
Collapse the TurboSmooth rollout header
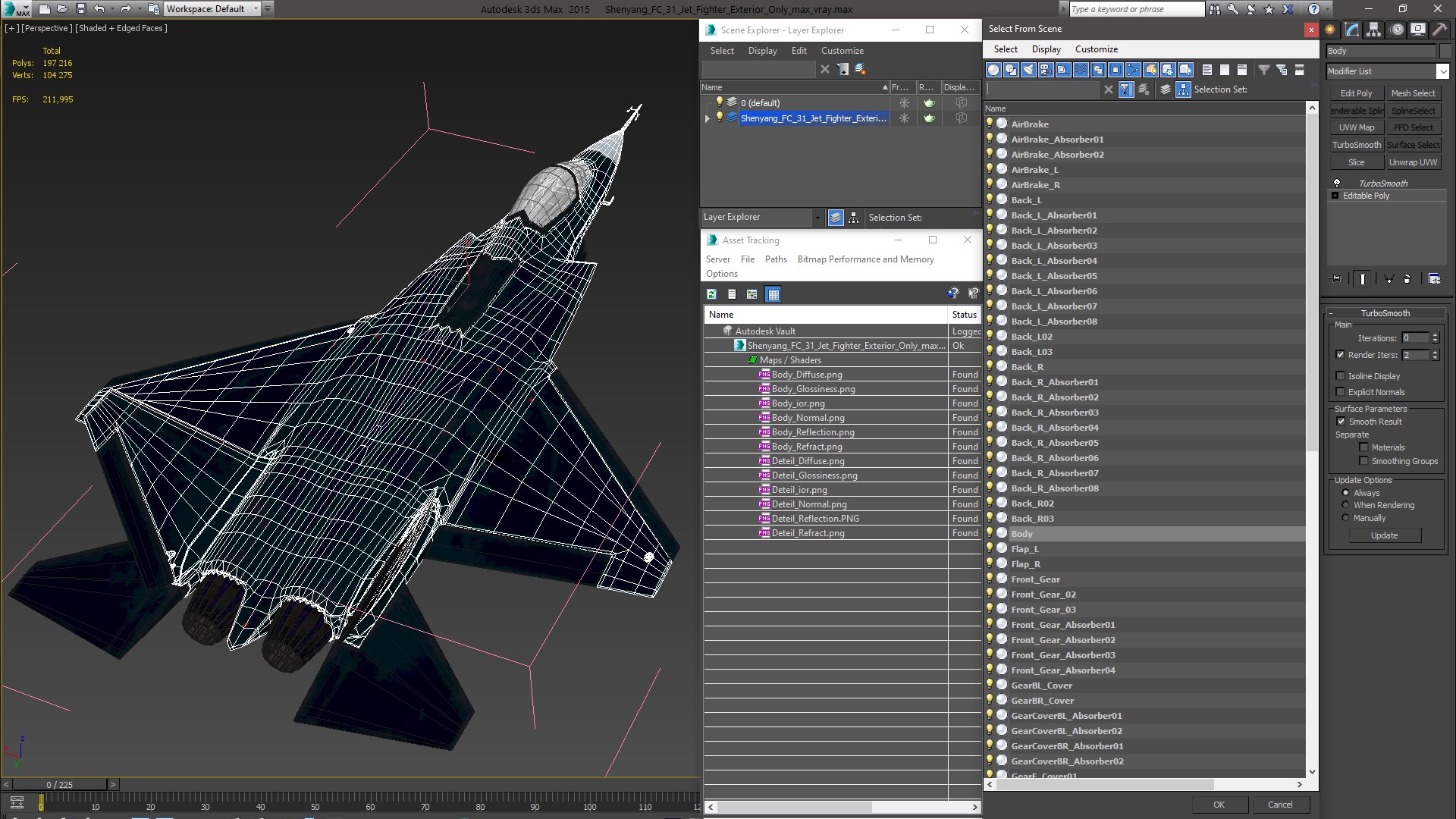[1385, 313]
